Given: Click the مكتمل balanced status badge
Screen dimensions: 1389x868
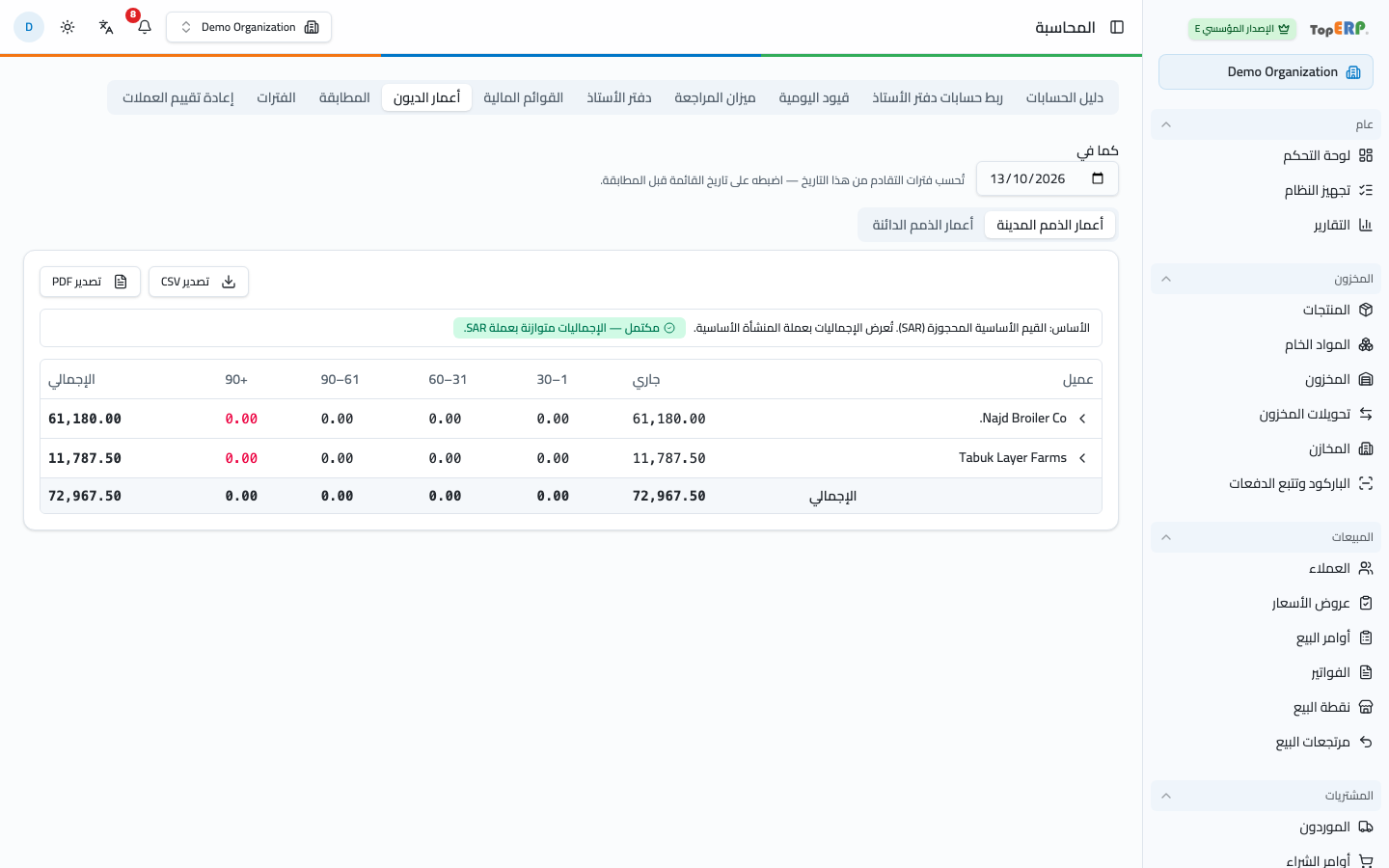Looking at the screenshot, I should [569, 328].
